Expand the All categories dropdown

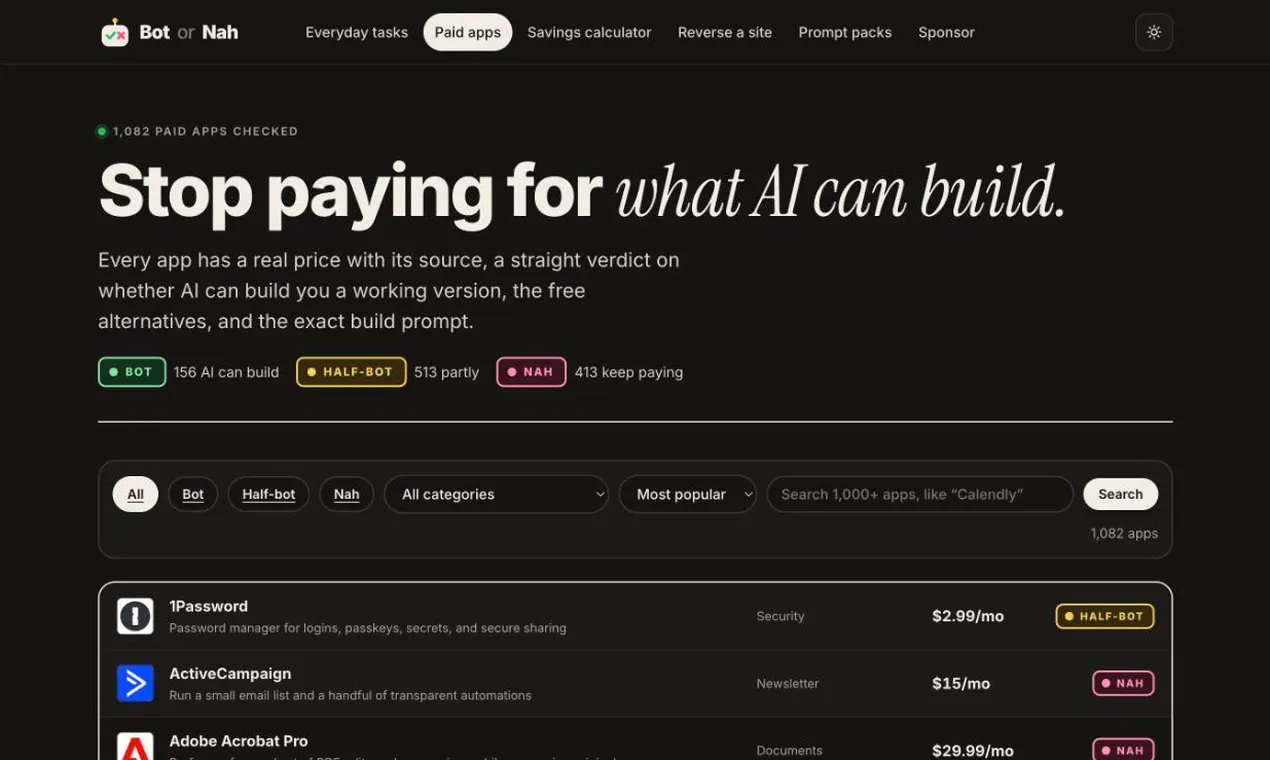click(x=496, y=494)
